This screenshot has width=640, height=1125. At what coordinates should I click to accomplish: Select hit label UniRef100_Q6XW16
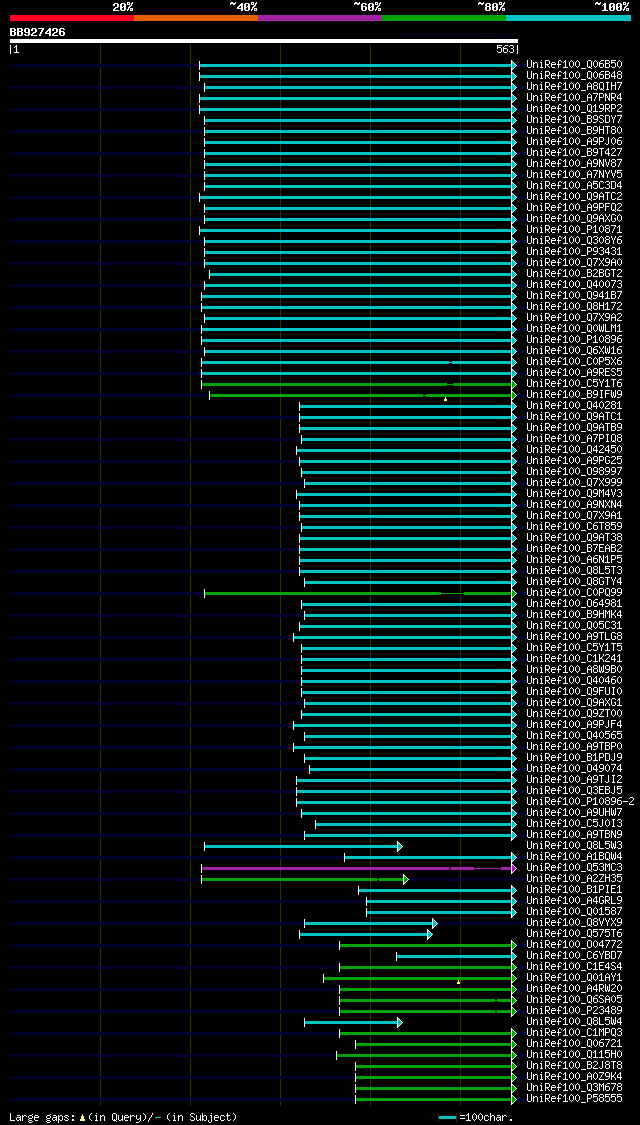point(574,352)
